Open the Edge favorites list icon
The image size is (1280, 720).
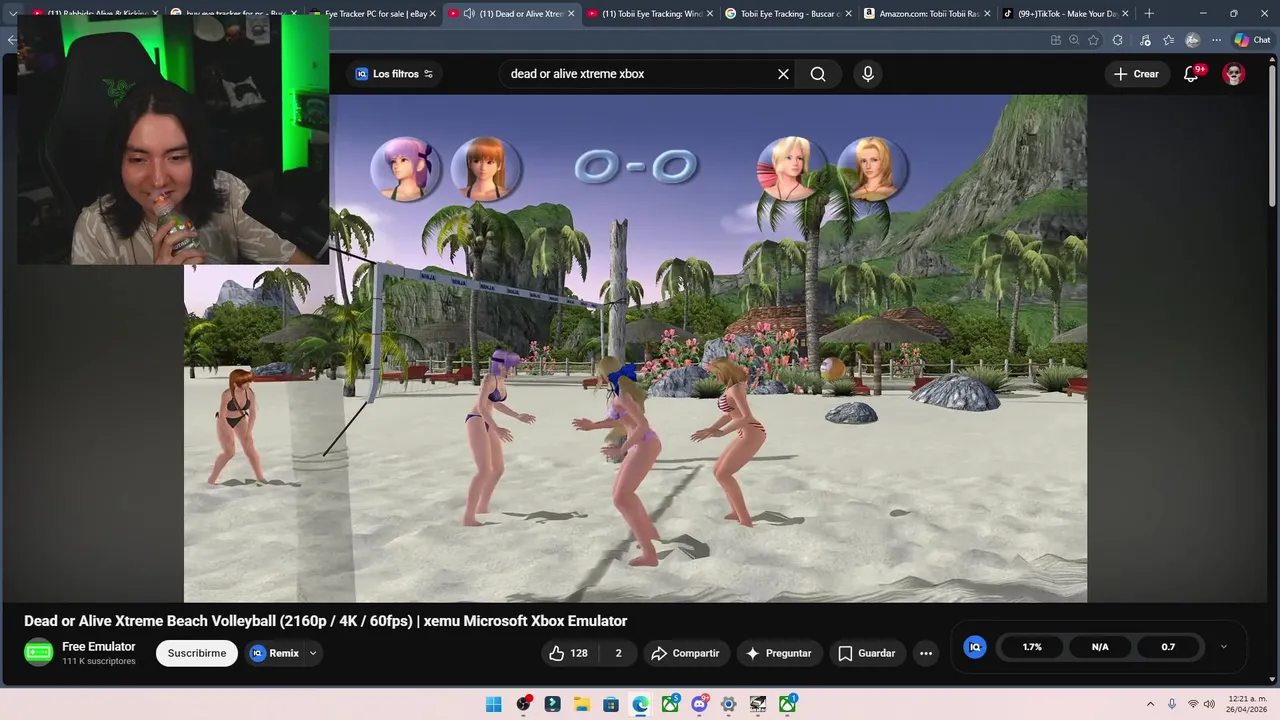[1168, 40]
